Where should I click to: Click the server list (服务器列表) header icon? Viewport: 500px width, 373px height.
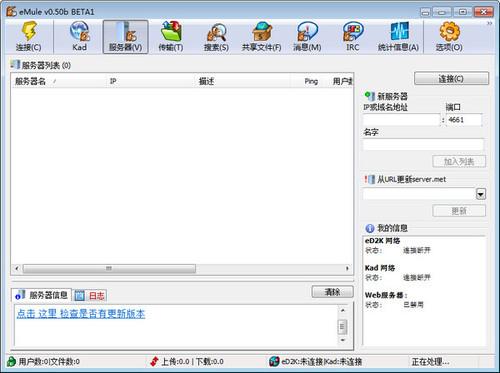pos(15,64)
